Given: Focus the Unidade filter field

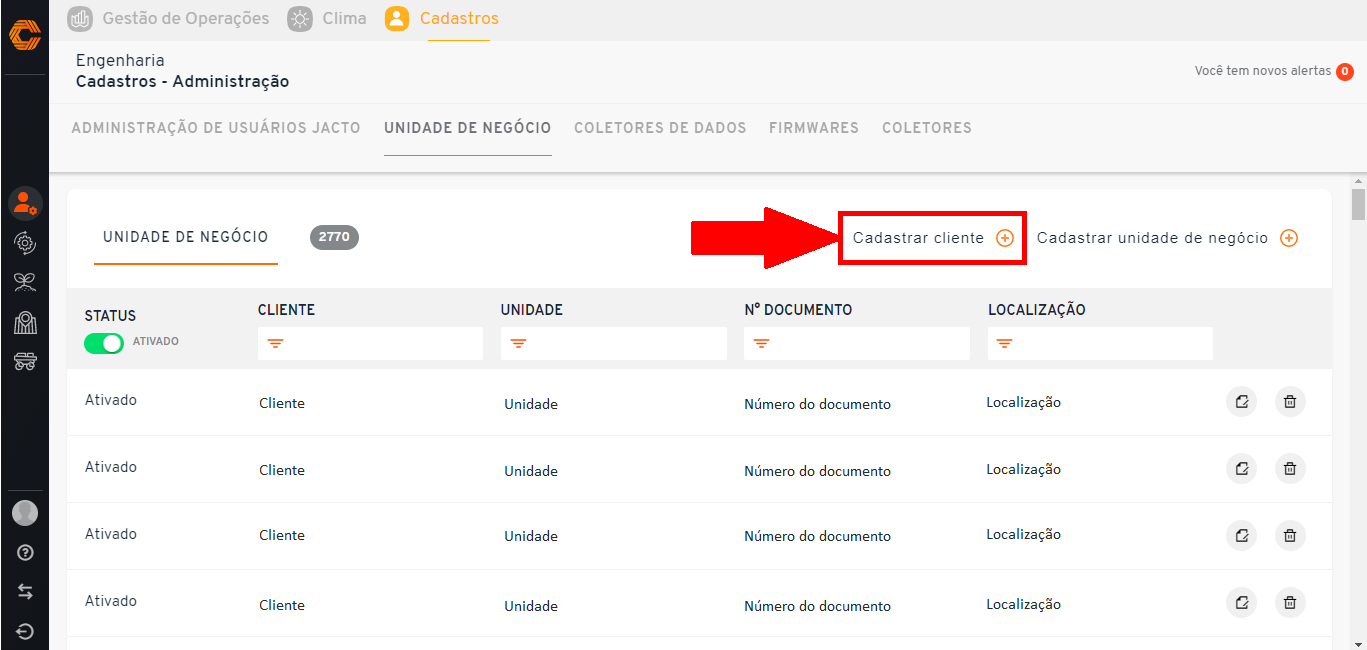Looking at the screenshot, I should pyautogui.click(x=614, y=343).
